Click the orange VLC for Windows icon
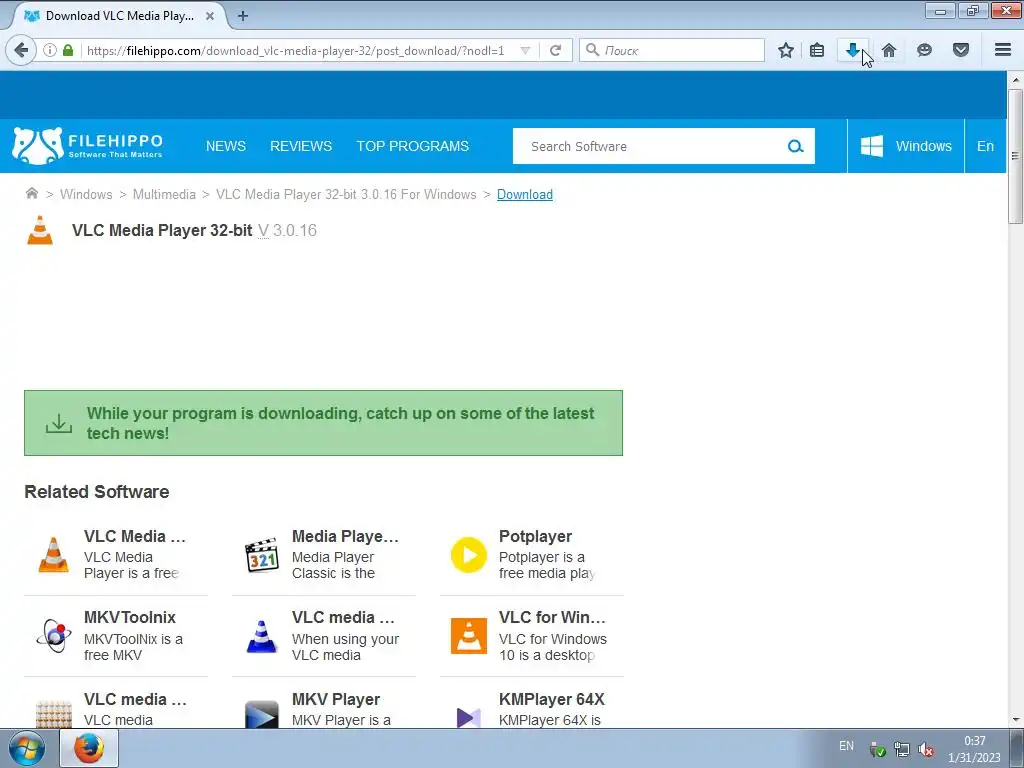This screenshot has width=1024, height=768. coord(469,636)
